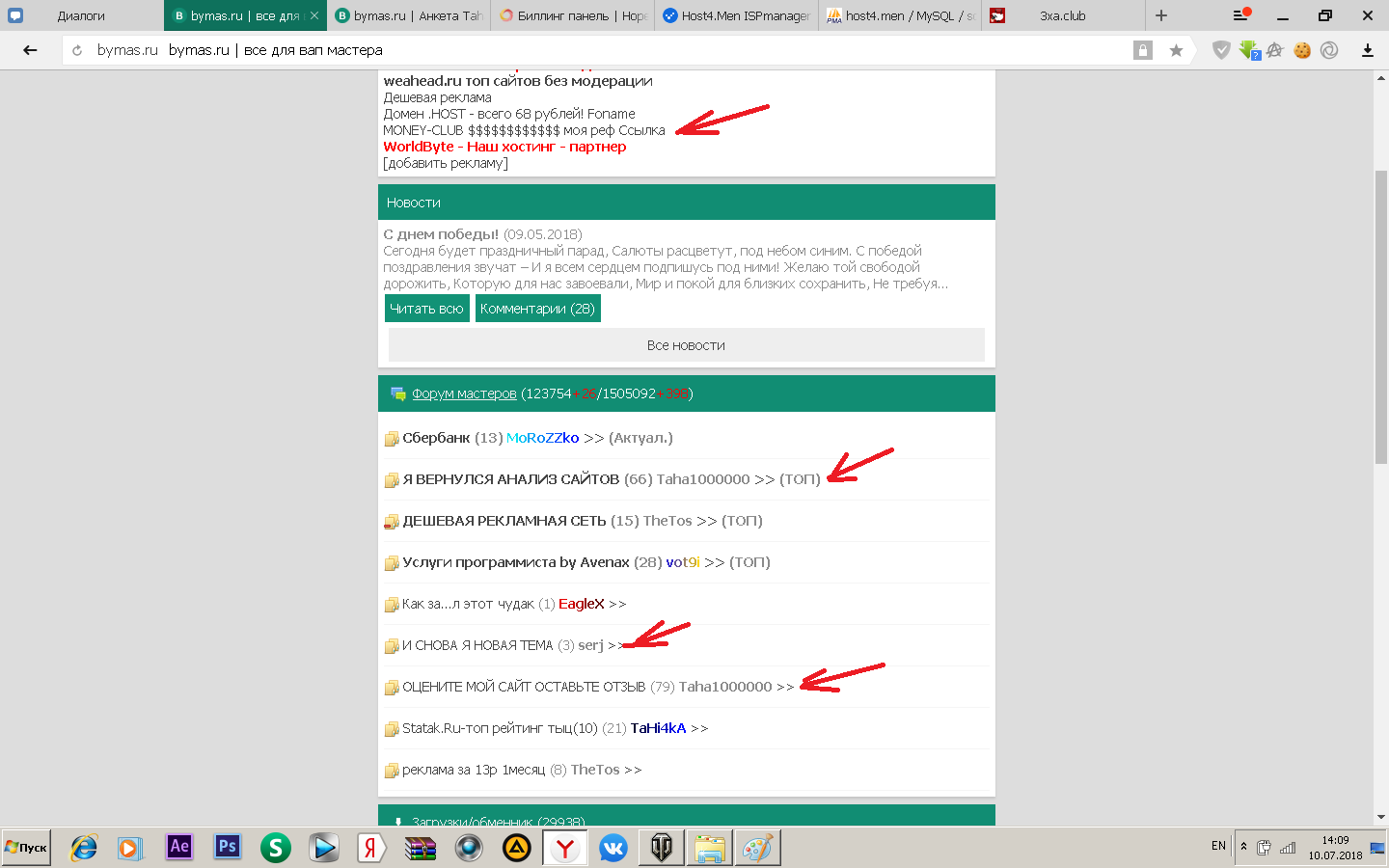Open the cookie extension icon
This screenshot has height=868, width=1389.
[1302, 50]
